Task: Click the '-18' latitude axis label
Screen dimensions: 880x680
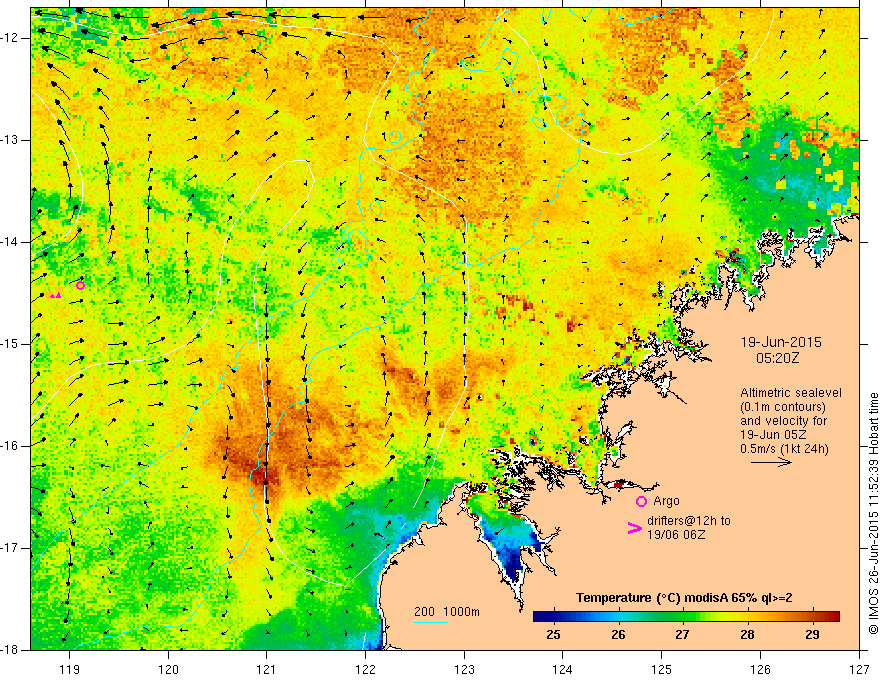Action: click(10, 650)
